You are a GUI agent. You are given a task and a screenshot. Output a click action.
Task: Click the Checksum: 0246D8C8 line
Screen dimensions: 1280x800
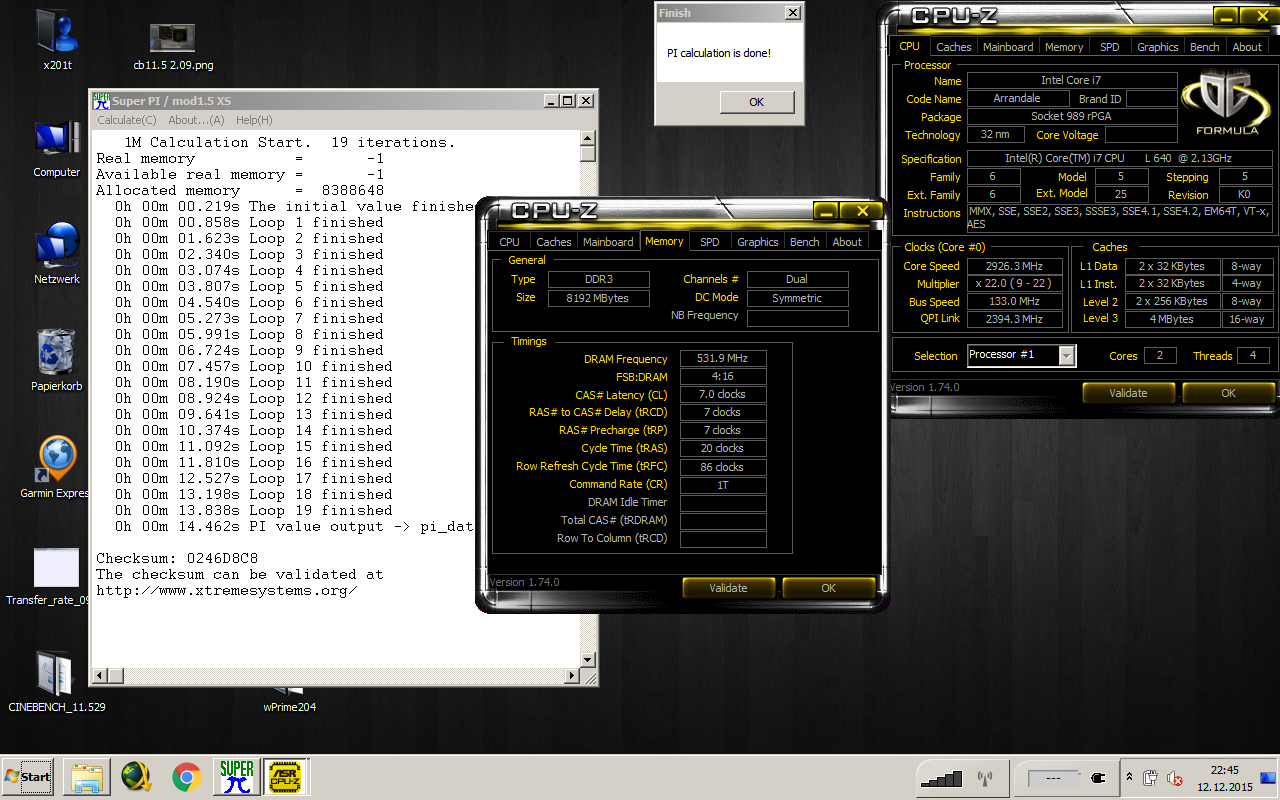(177, 558)
